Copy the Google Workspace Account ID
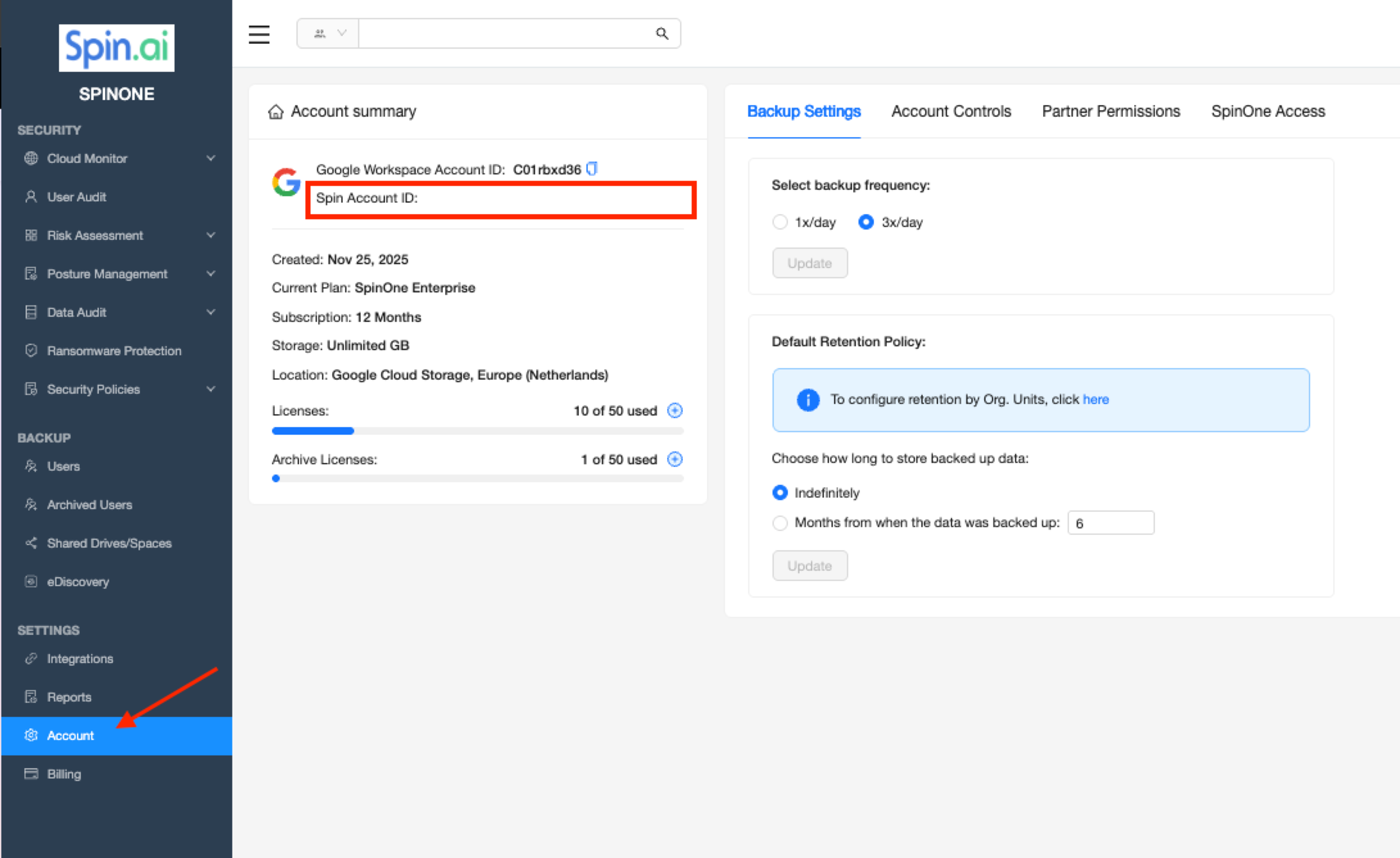1400x858 pixels. [592, 169]
